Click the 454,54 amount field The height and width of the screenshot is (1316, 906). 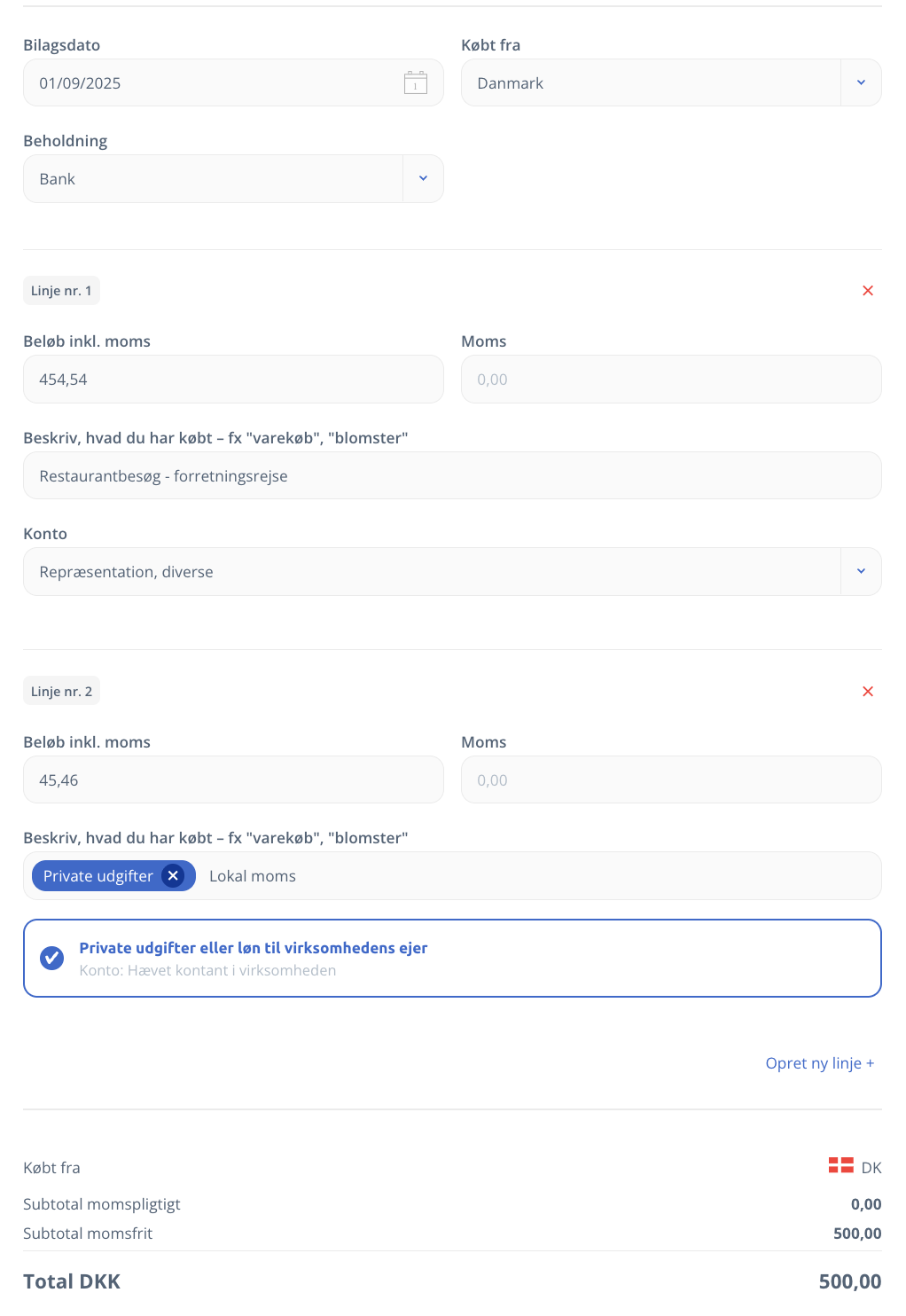(233, 379)
